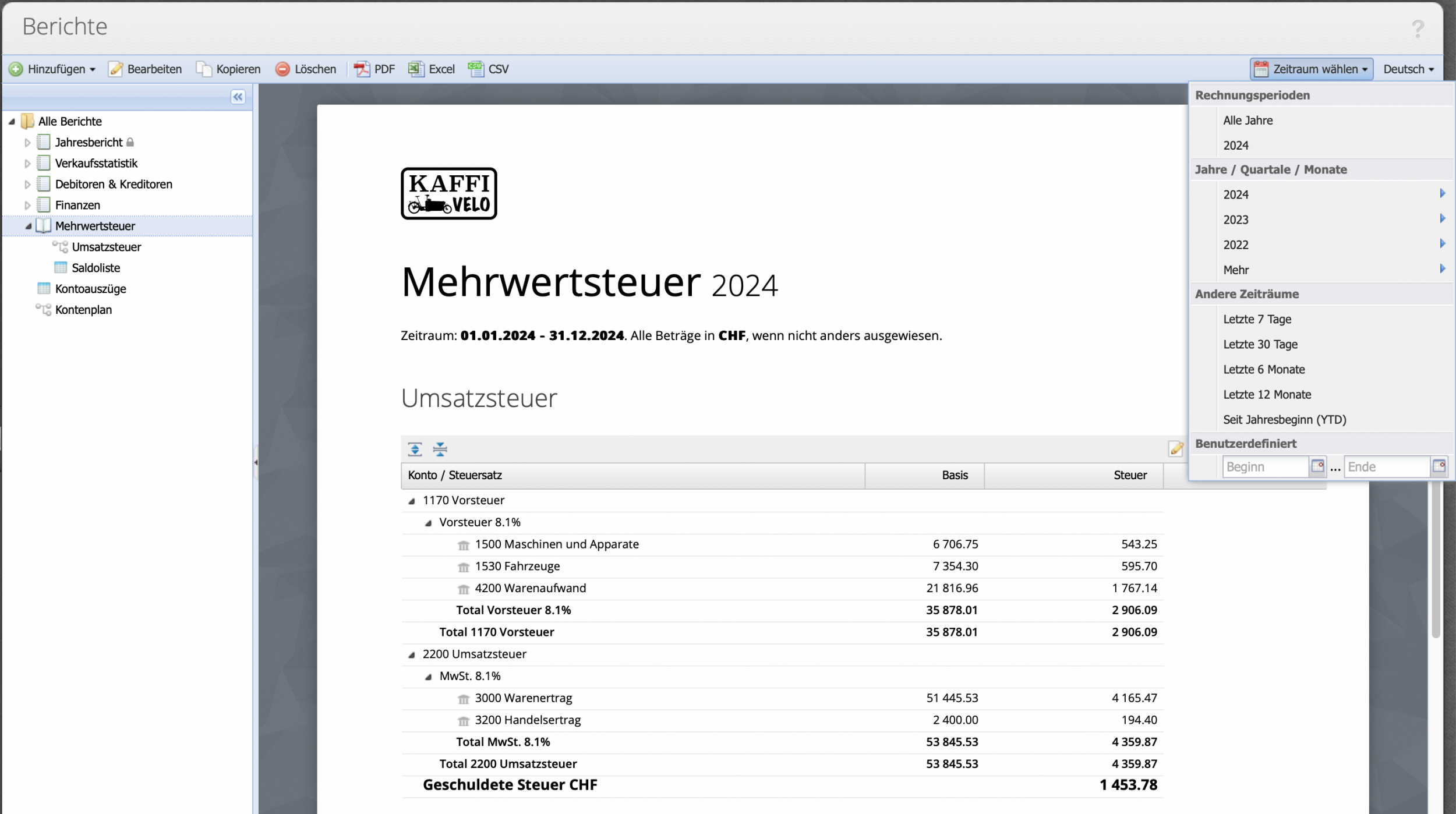The height and width of the screenshot is (814, 1456).
Task: Click the Löschen delete icon
Action: pyautogui.click(x=283, y=69)
